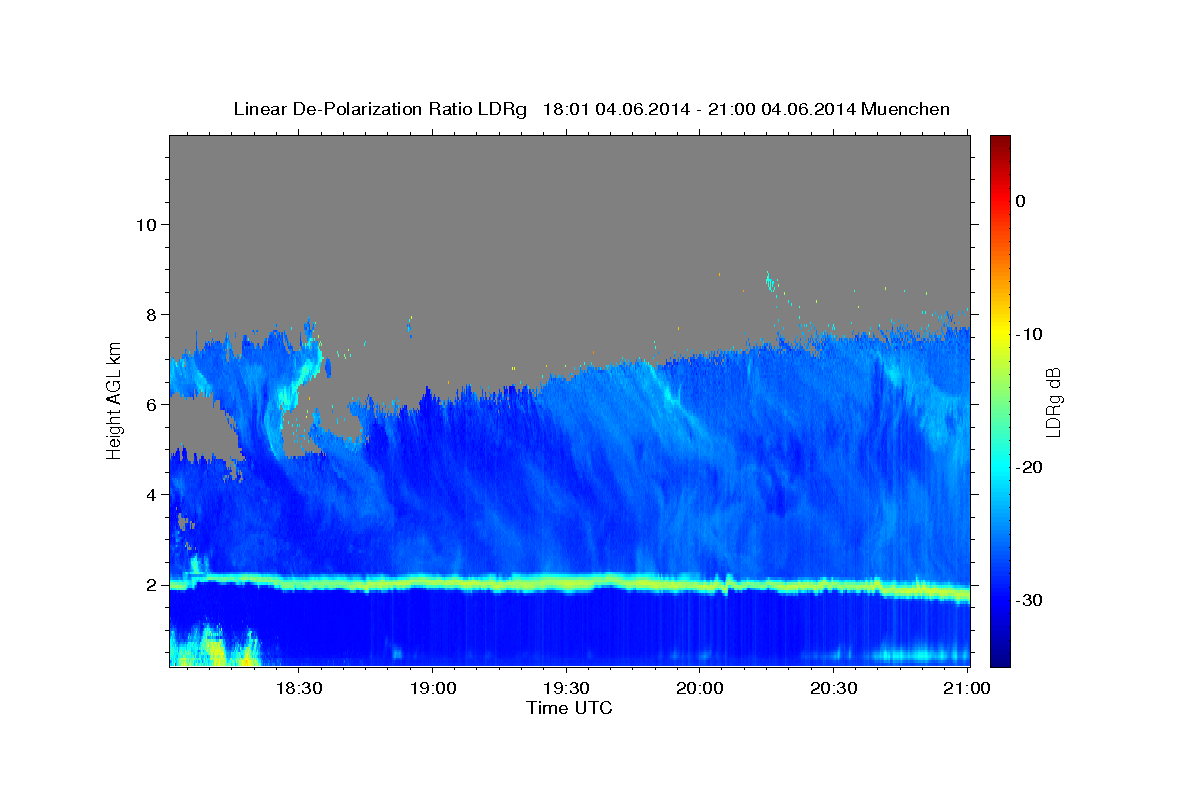Click the colorbar label '0'
The width and height of the screenshot is (1200, 800).
(1020, 201)
